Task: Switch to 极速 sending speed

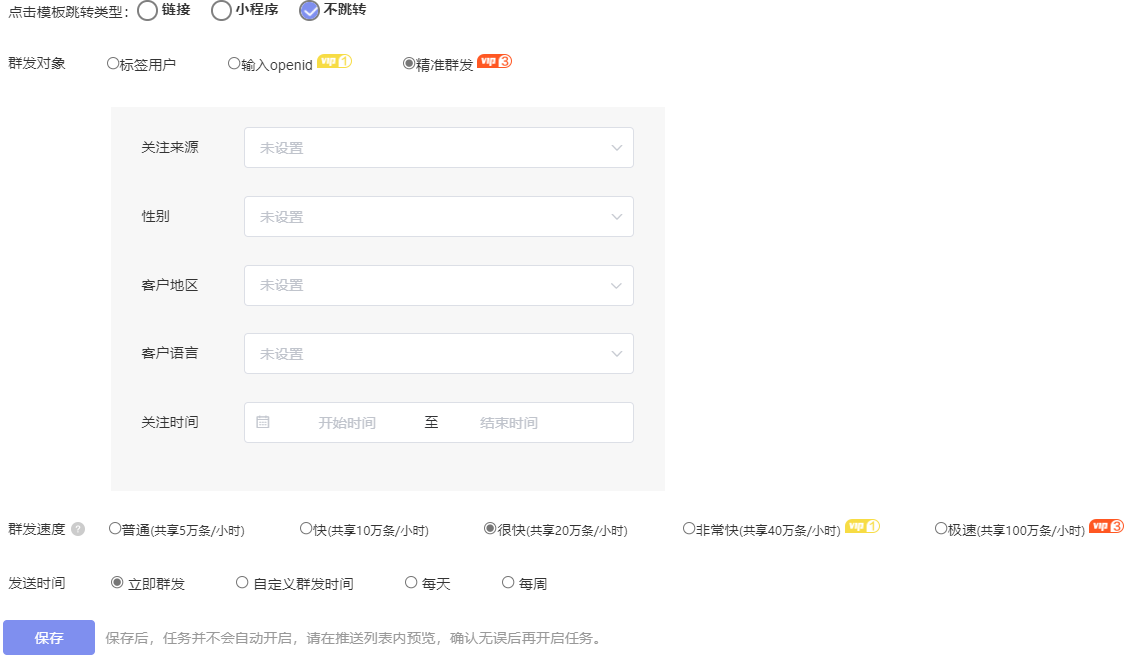Action: click(x=941, y=529)
